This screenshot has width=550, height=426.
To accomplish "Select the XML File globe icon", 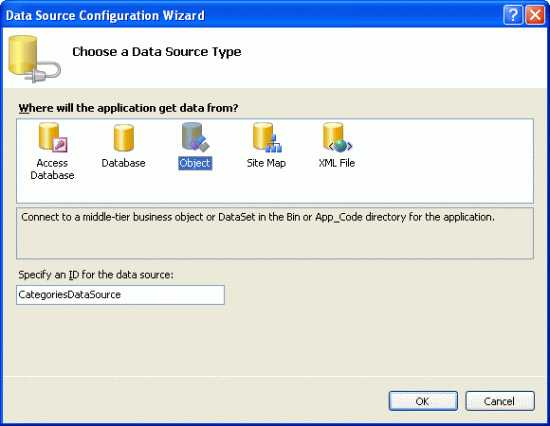I will coord(337,137).
